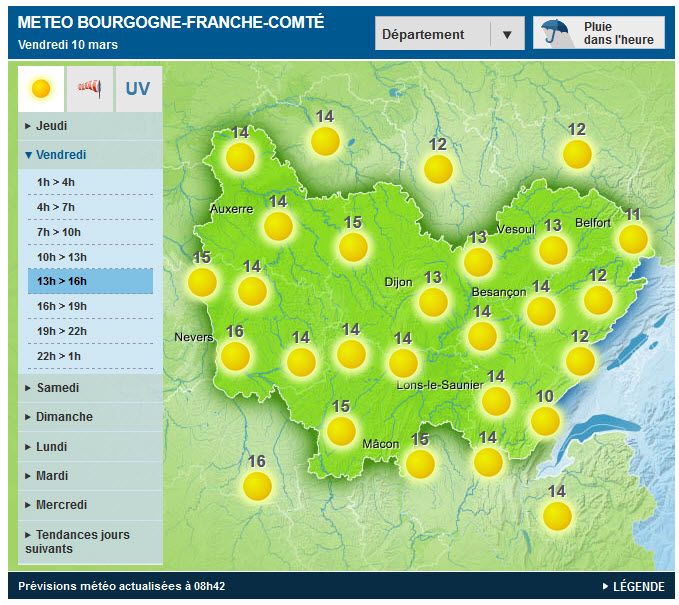This screenshot has height=605, width=679.
Task: Click the sun icon above Dijon
Action: point(353,246)
